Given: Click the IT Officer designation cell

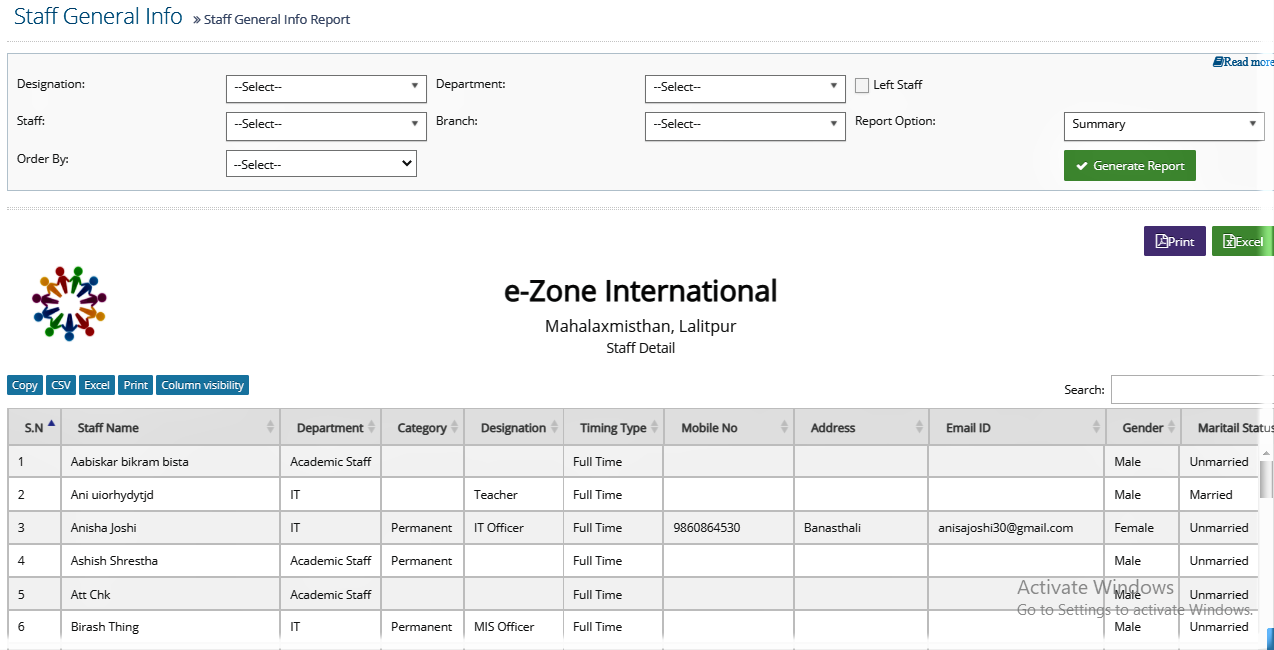Looking at the screenshot, I should coord(514,528).
